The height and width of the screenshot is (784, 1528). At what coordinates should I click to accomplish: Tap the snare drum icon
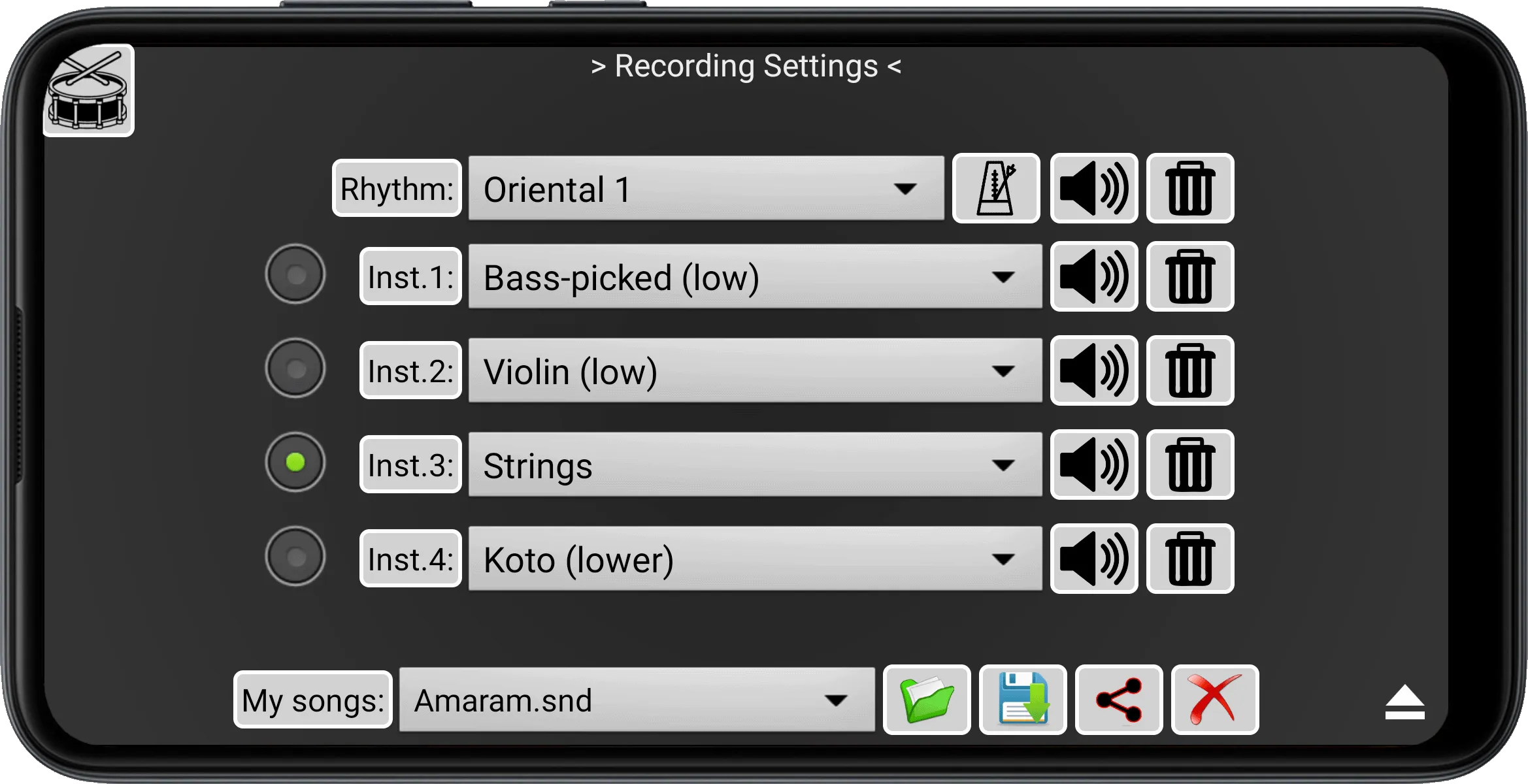click(89, 91)
